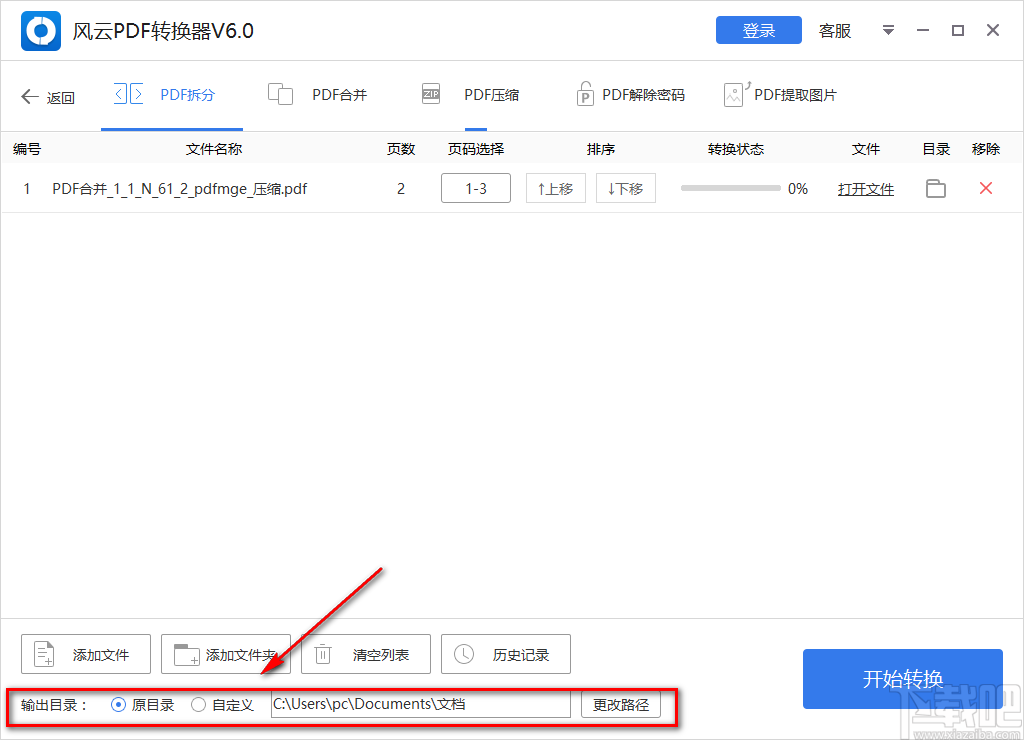
Task: Select the image icon for PDF提取图片
Action: tap(736, 93)
